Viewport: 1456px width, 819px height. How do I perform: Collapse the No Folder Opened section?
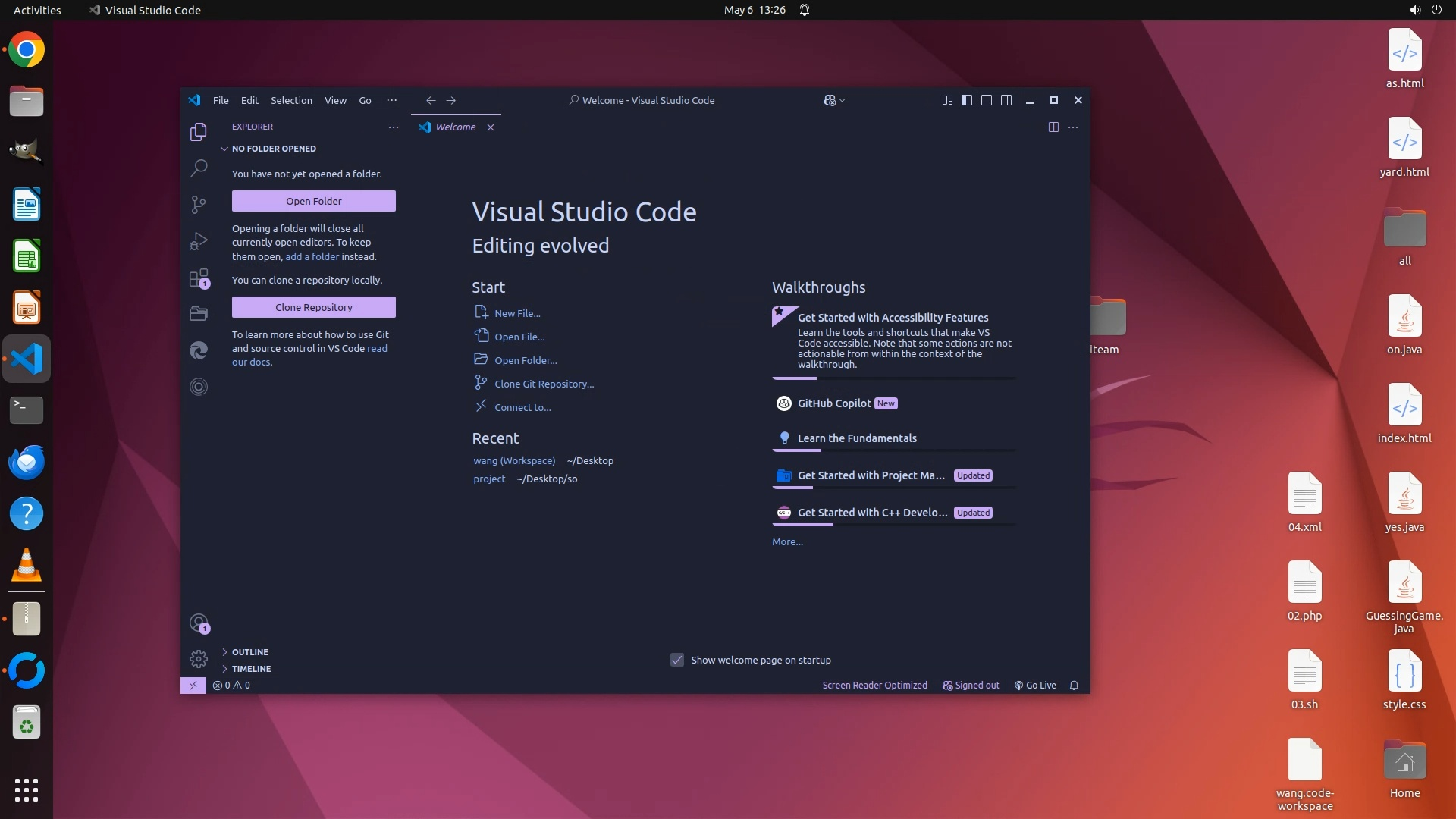tap(273, 149)
